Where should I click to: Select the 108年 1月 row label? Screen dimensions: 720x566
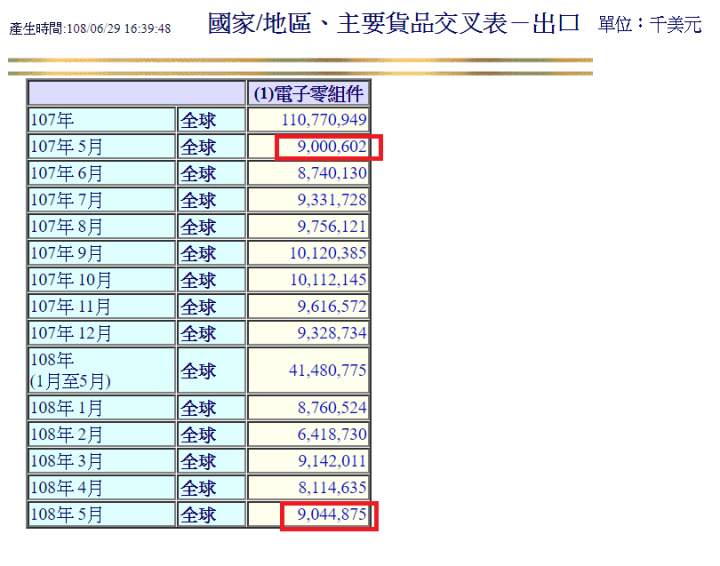pyautogui.click(x=66, y=408)
